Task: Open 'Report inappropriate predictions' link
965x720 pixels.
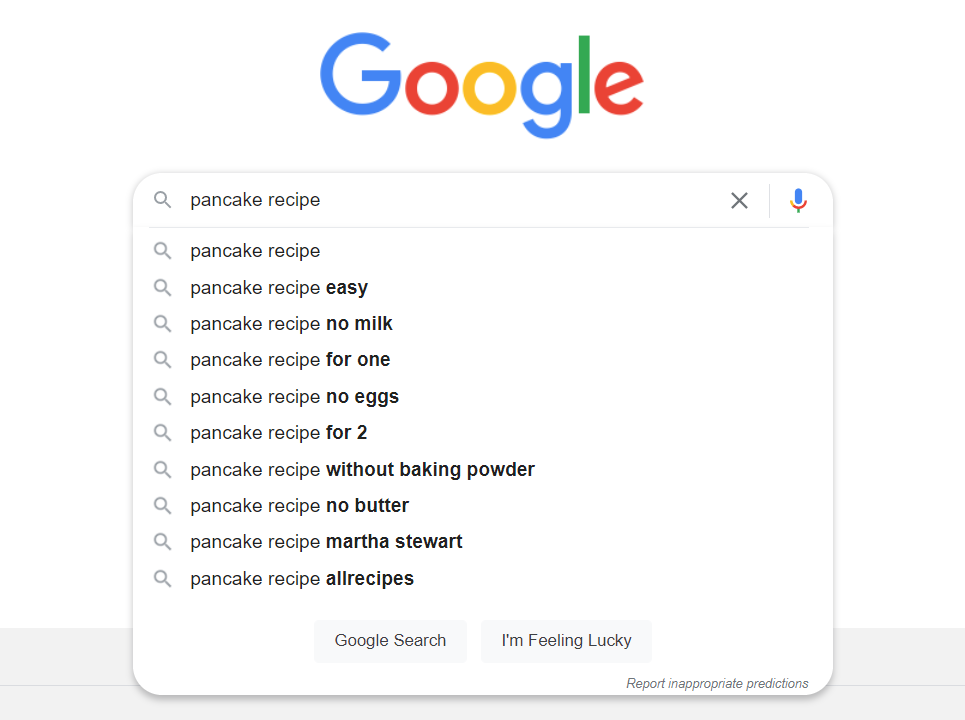Action: pos(717,683)
